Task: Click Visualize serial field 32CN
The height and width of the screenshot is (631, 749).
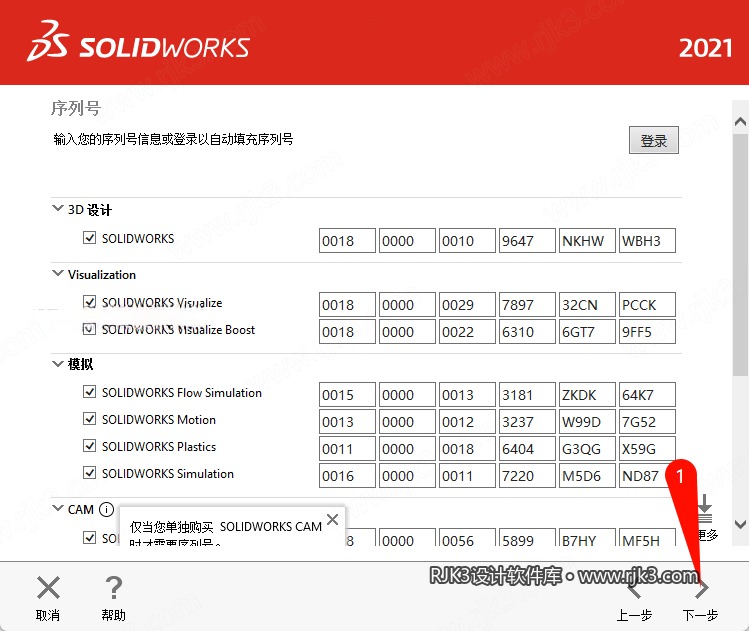Action: [x=587, y=304]
